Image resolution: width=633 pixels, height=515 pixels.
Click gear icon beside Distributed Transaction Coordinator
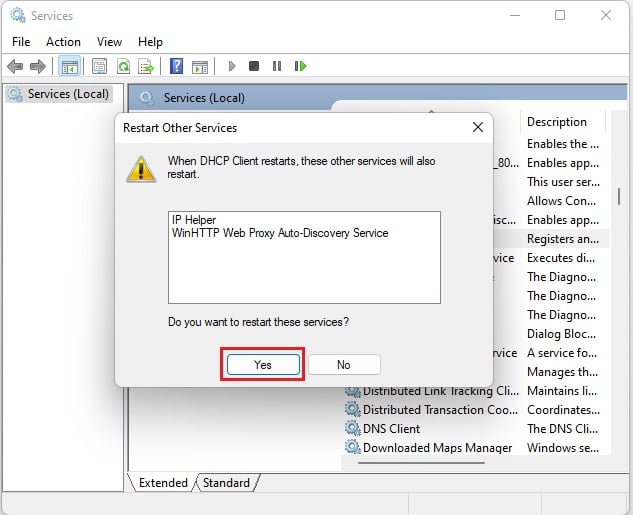[352, 409]
